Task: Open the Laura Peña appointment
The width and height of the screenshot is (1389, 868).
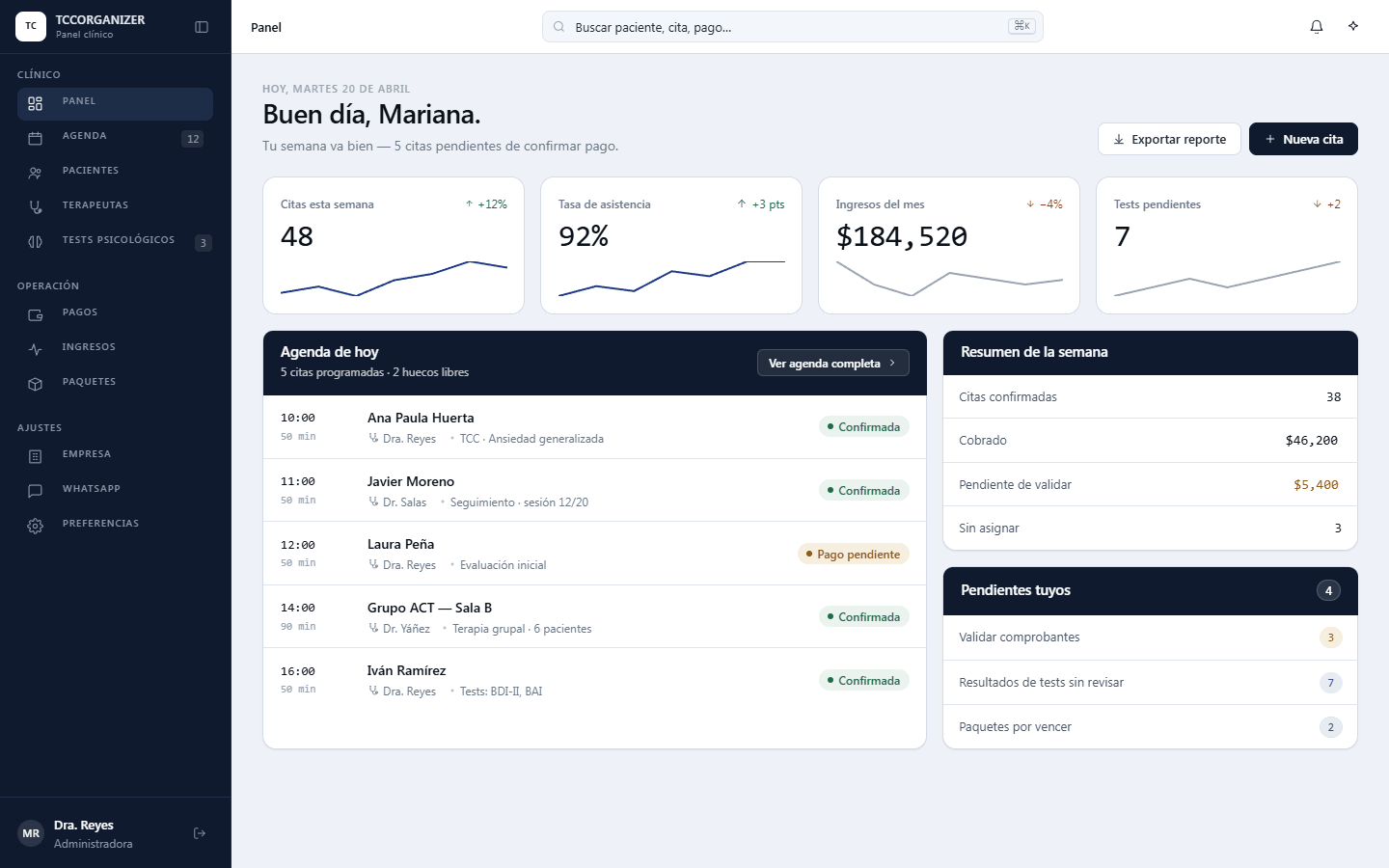Action: pyautogui.click(x=594, y=554)
